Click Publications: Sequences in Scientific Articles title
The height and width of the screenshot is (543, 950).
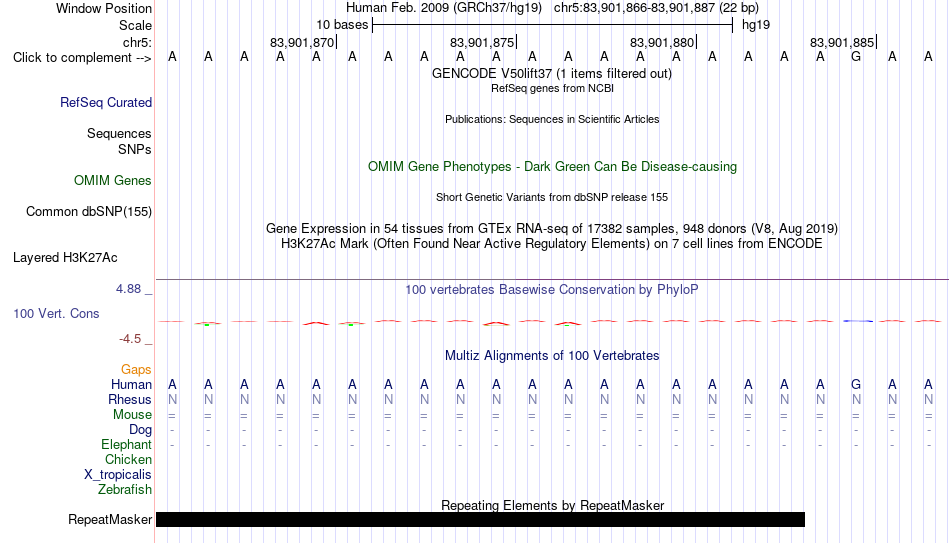click(552, 119)
